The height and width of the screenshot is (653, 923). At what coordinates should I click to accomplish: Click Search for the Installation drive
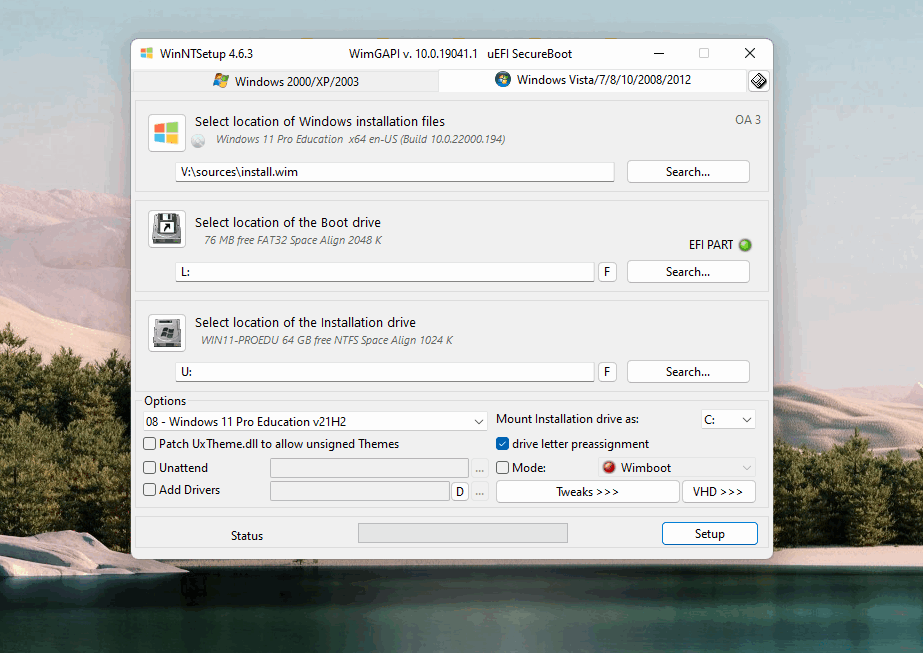[x=688, y=372]
